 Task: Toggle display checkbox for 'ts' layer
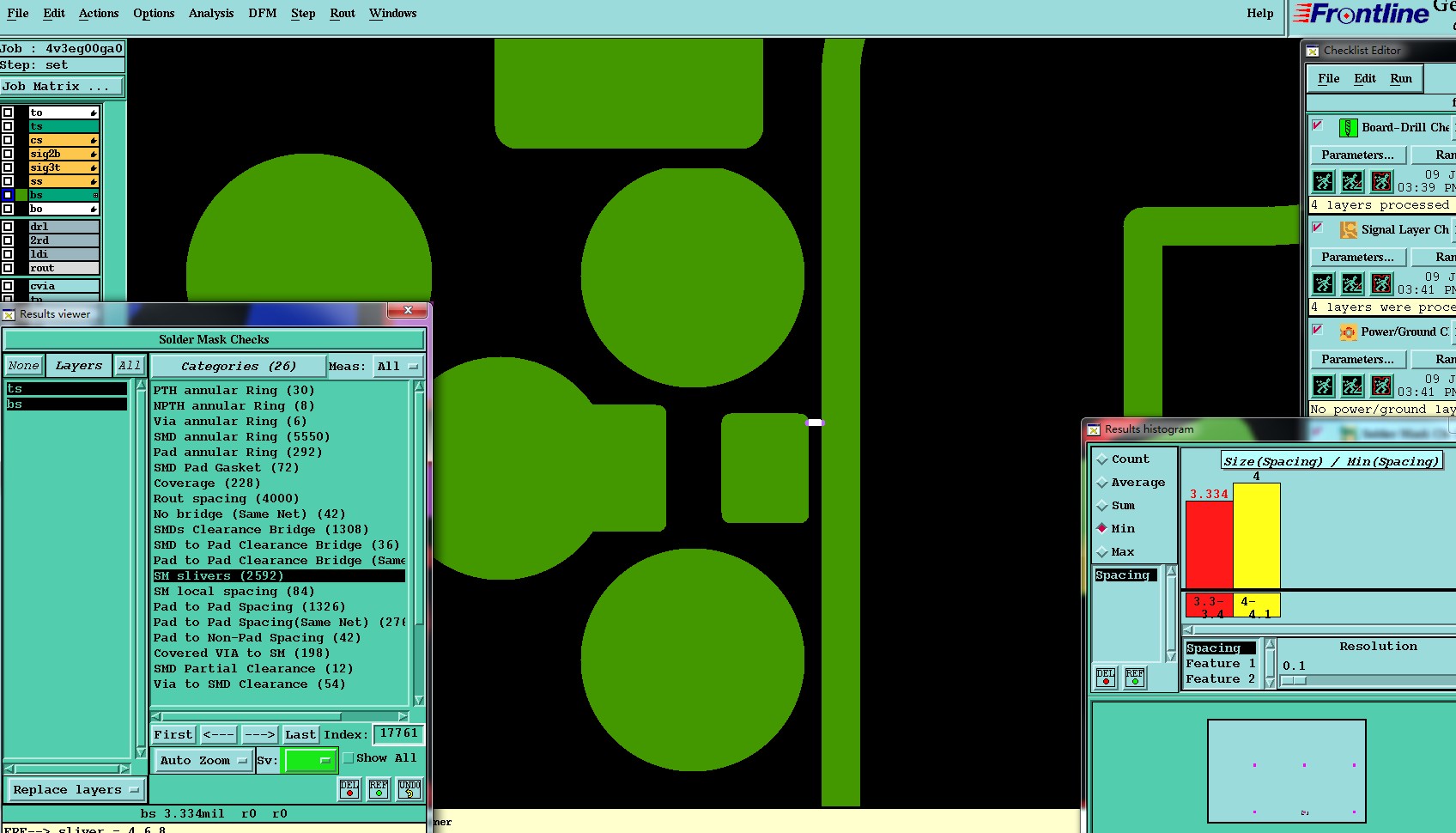pyautogui.click(x=8, y=126)
